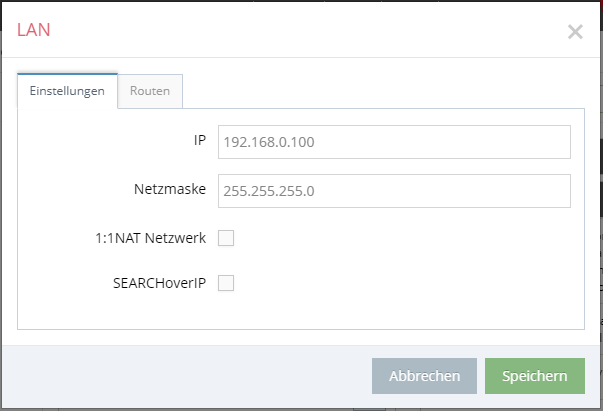
Task: Dismiss the dialog using the gray cross
Action: coord(575,32)
